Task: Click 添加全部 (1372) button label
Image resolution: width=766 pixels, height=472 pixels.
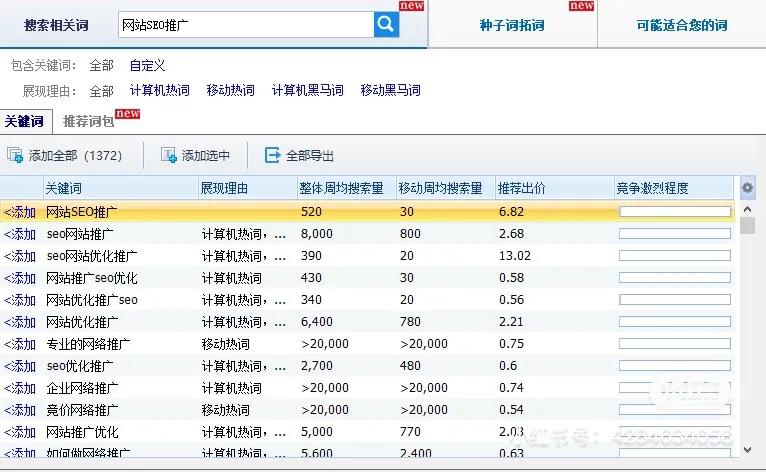Action: click(75, 155)
